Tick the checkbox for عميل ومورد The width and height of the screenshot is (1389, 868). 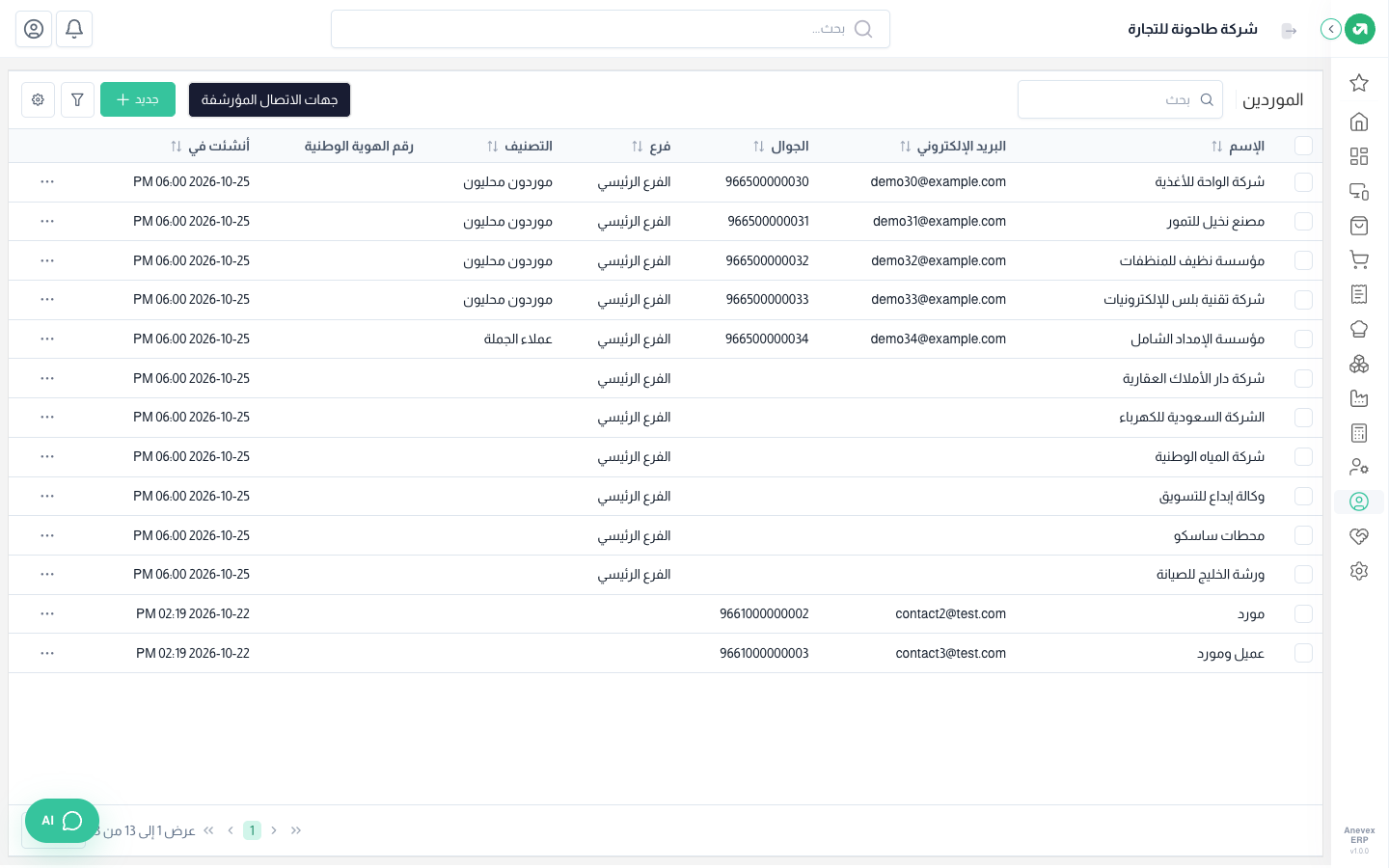(x=1303, y=653)
